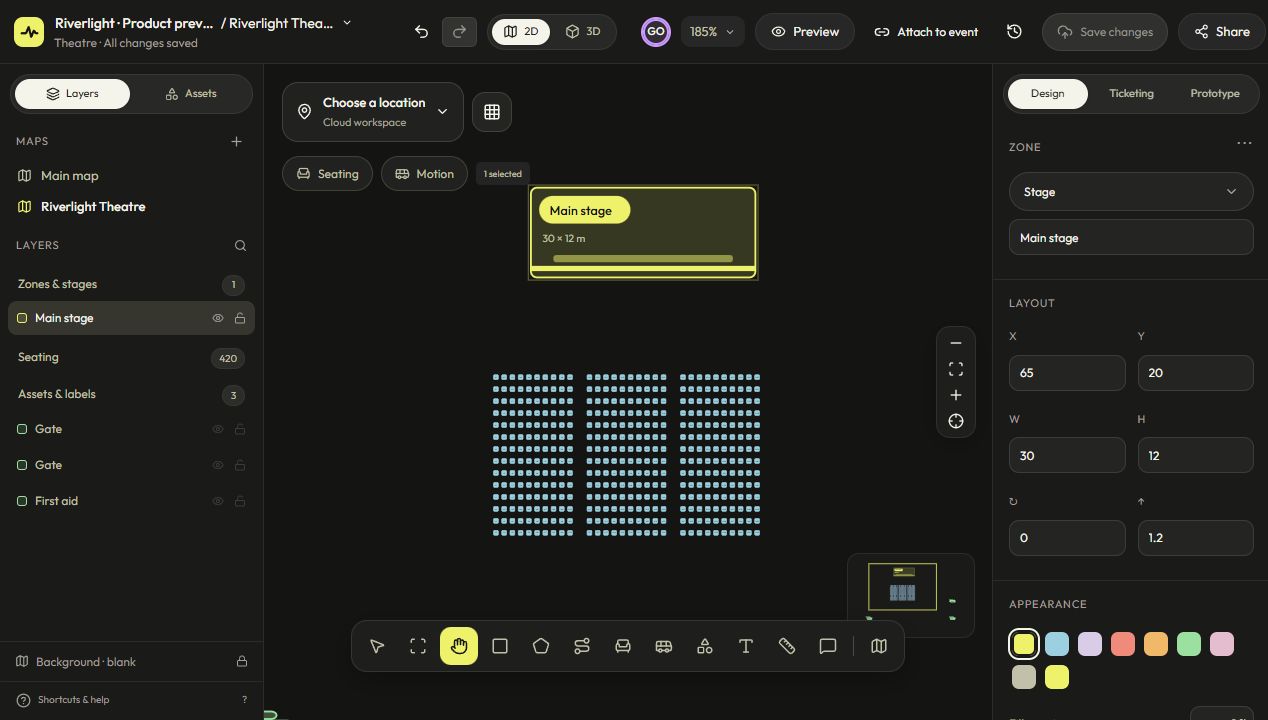Show the first Gate layer
Screen dimensions: 1268x720
point(217,429)
